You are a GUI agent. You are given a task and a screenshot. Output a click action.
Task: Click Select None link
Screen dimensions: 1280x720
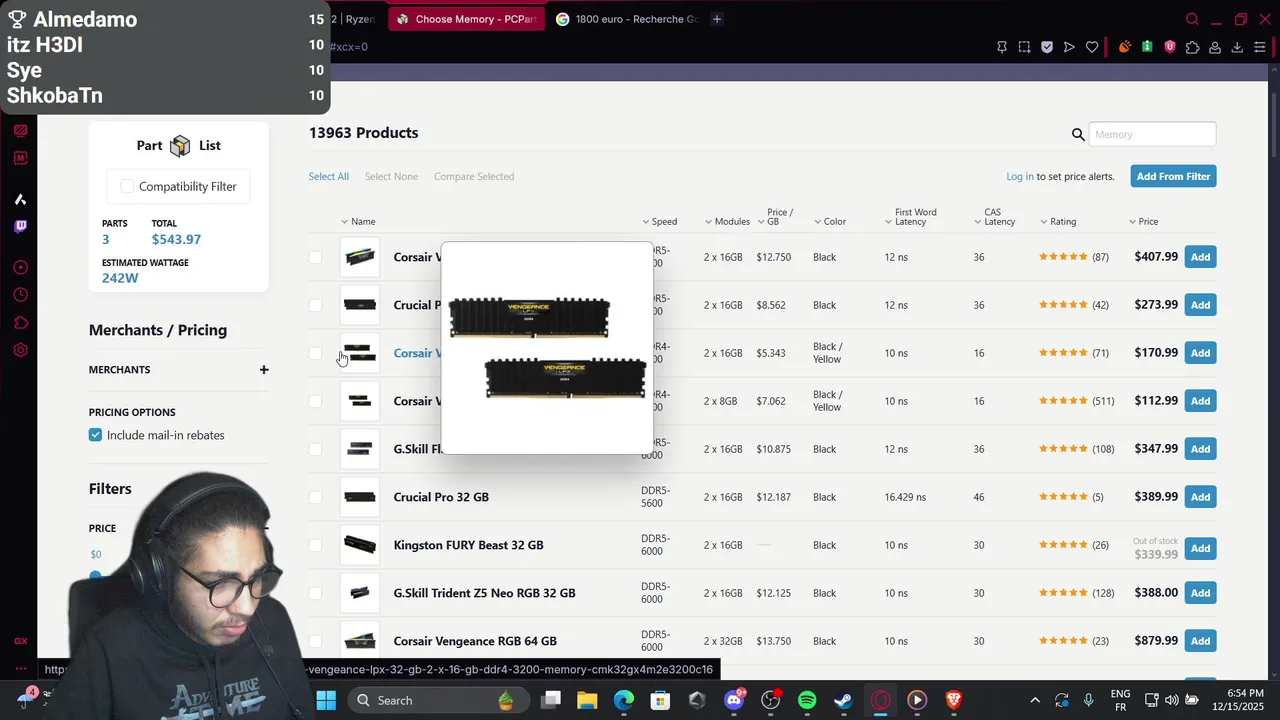[391, 176]
